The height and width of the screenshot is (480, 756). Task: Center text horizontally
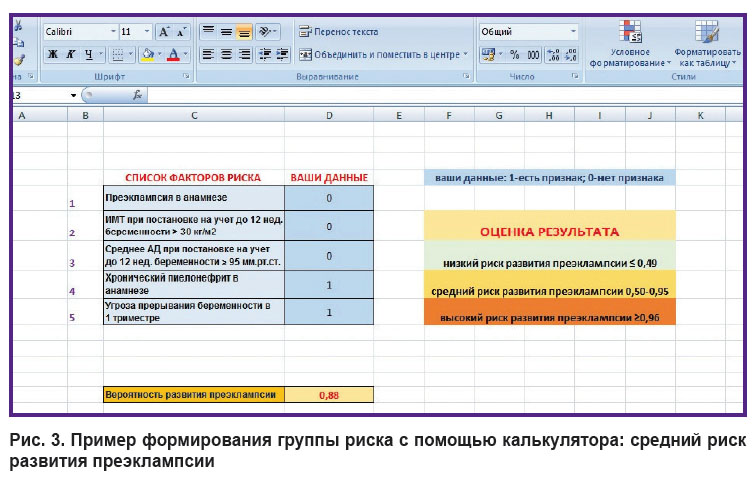(226, 54)
